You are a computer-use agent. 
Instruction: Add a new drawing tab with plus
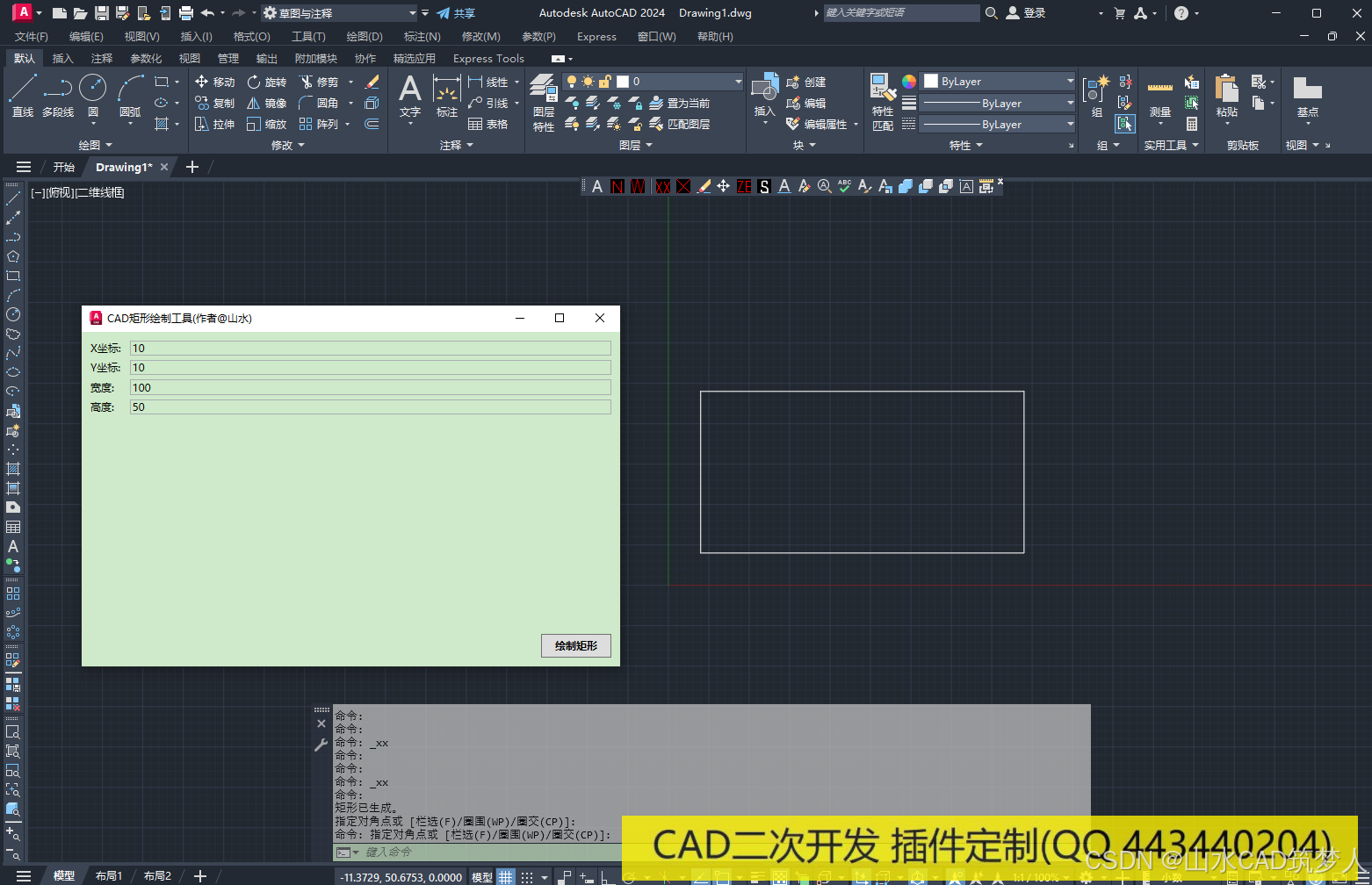click(x=192, y=167)
